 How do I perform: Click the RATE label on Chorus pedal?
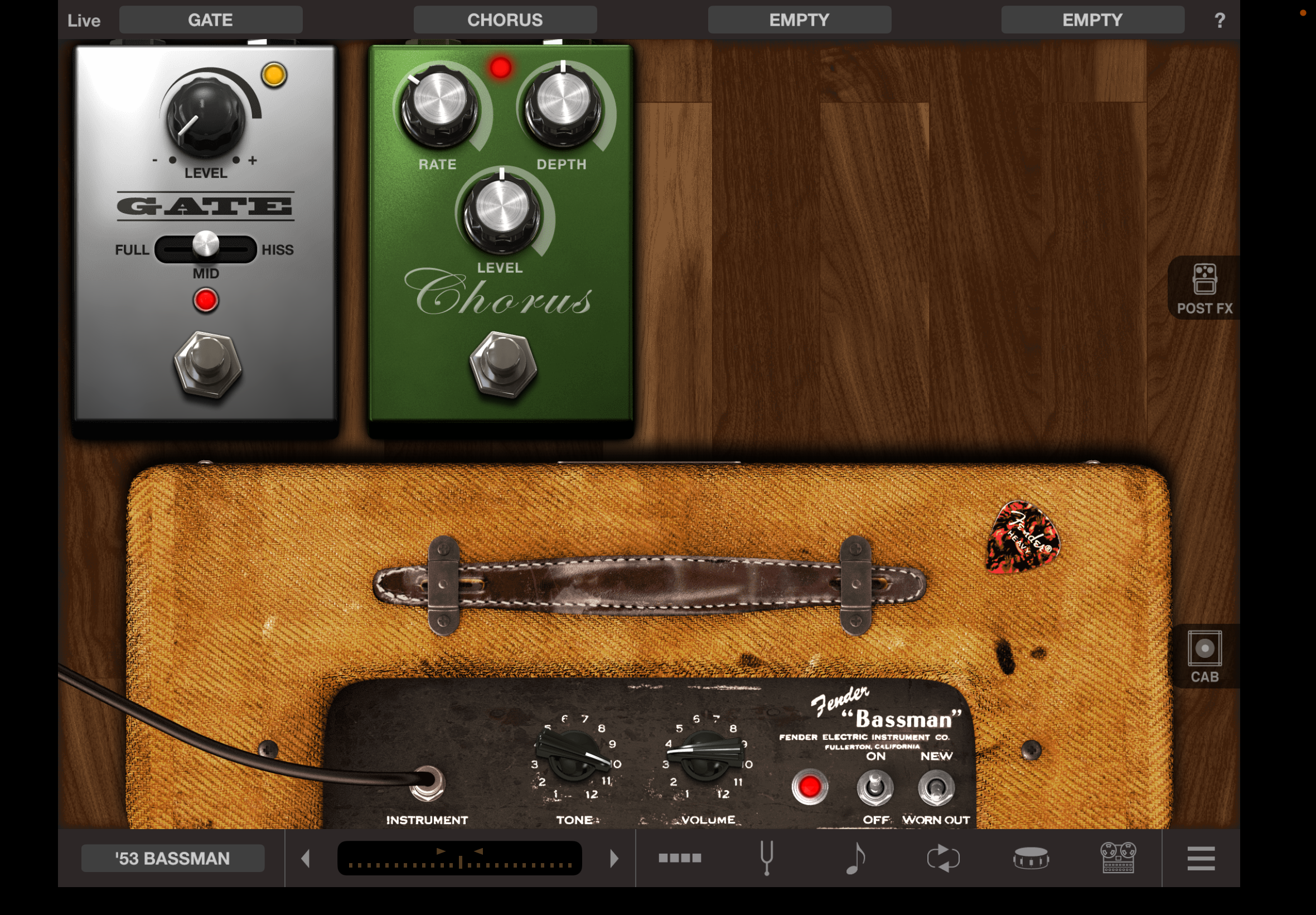(x=437, y=165)
